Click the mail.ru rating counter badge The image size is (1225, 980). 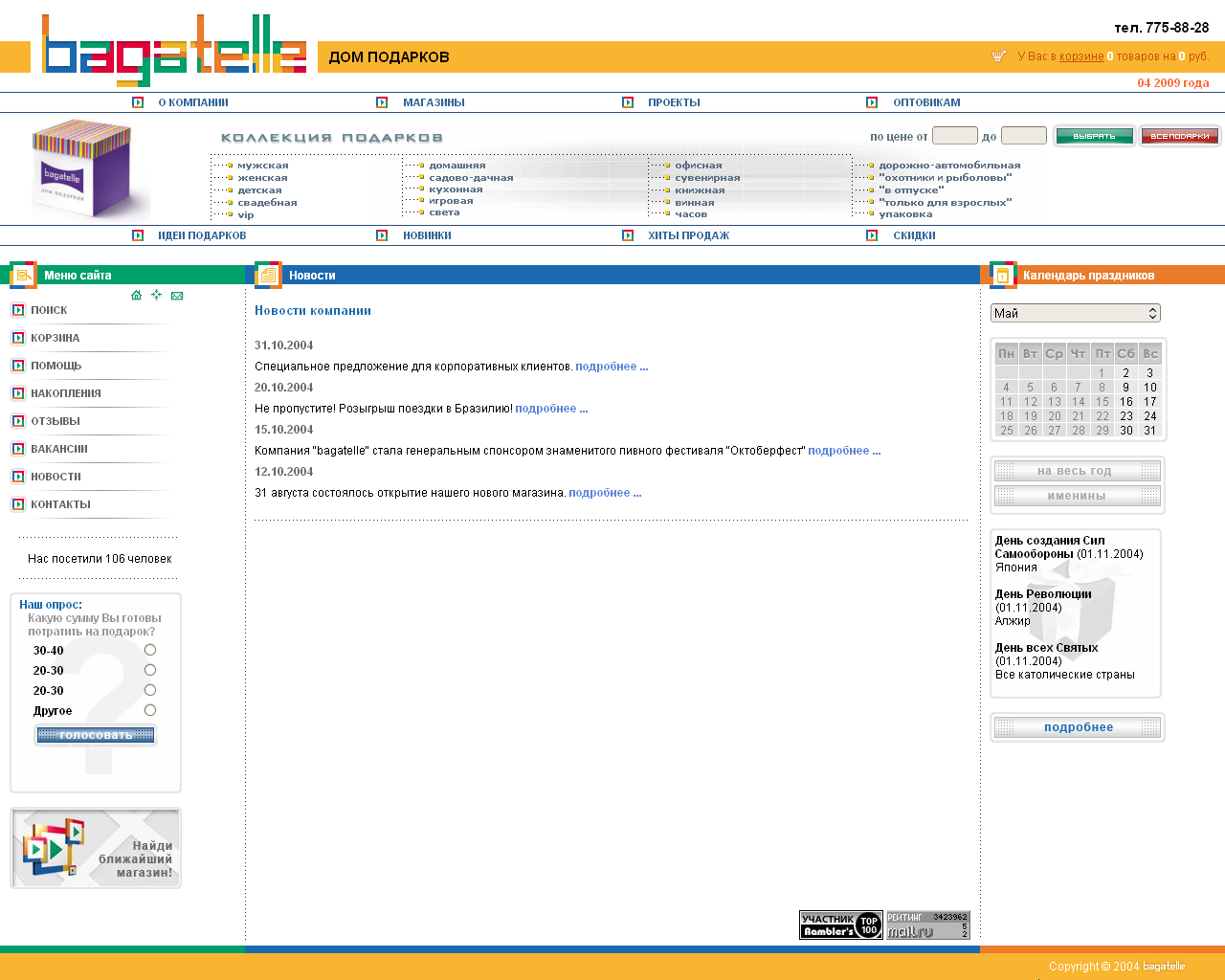click(928, 924)
